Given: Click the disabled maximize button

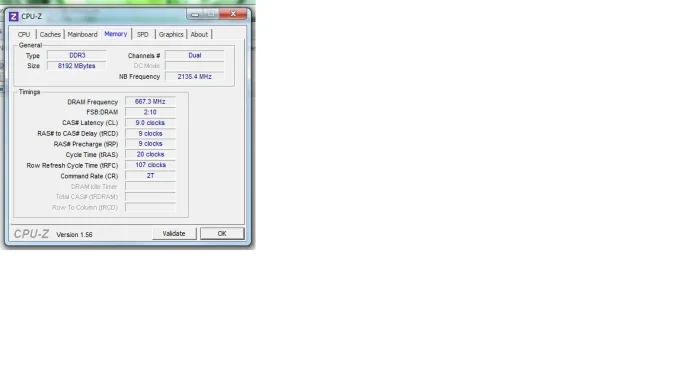Looking at the screenshot, I should [x=211, y=14].
